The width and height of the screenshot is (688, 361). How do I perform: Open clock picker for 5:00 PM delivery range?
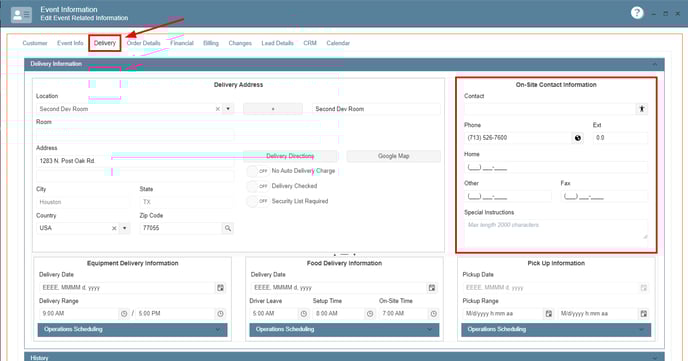tap(220, 314)
